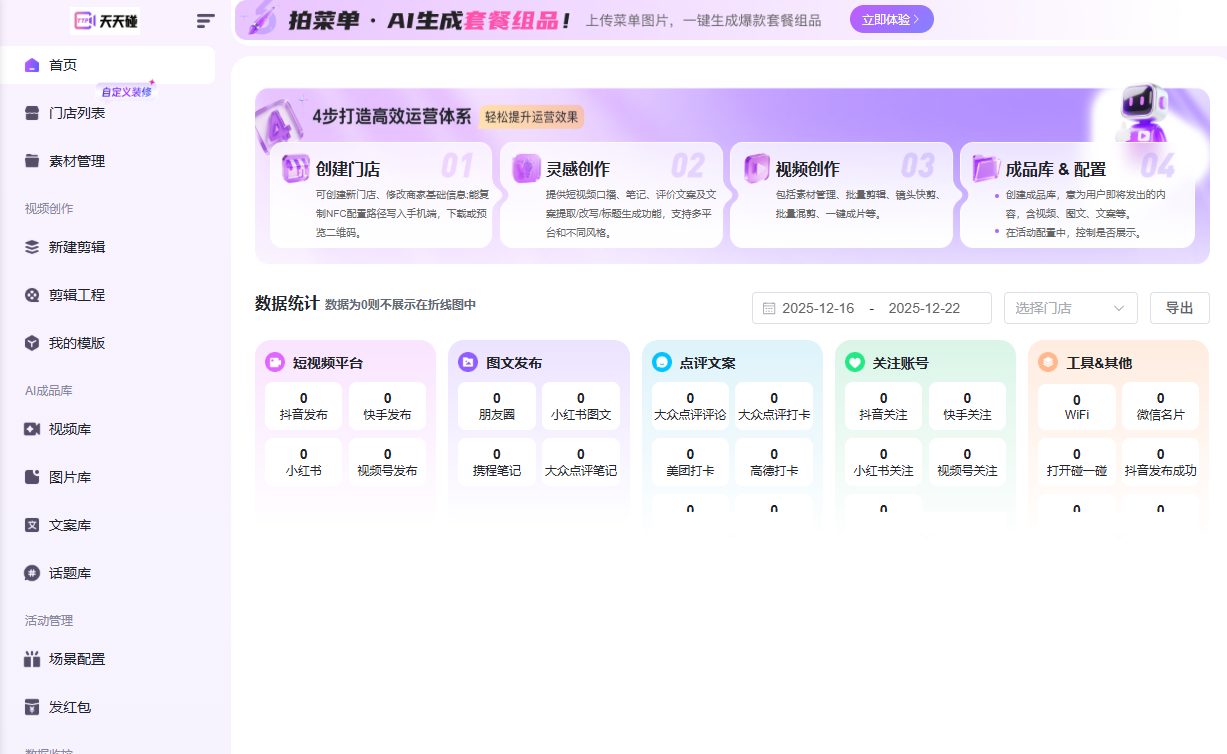Click the 快手关注 stat tile
The height and width of the screenshot is (754, 1227).
pos(967,406)
